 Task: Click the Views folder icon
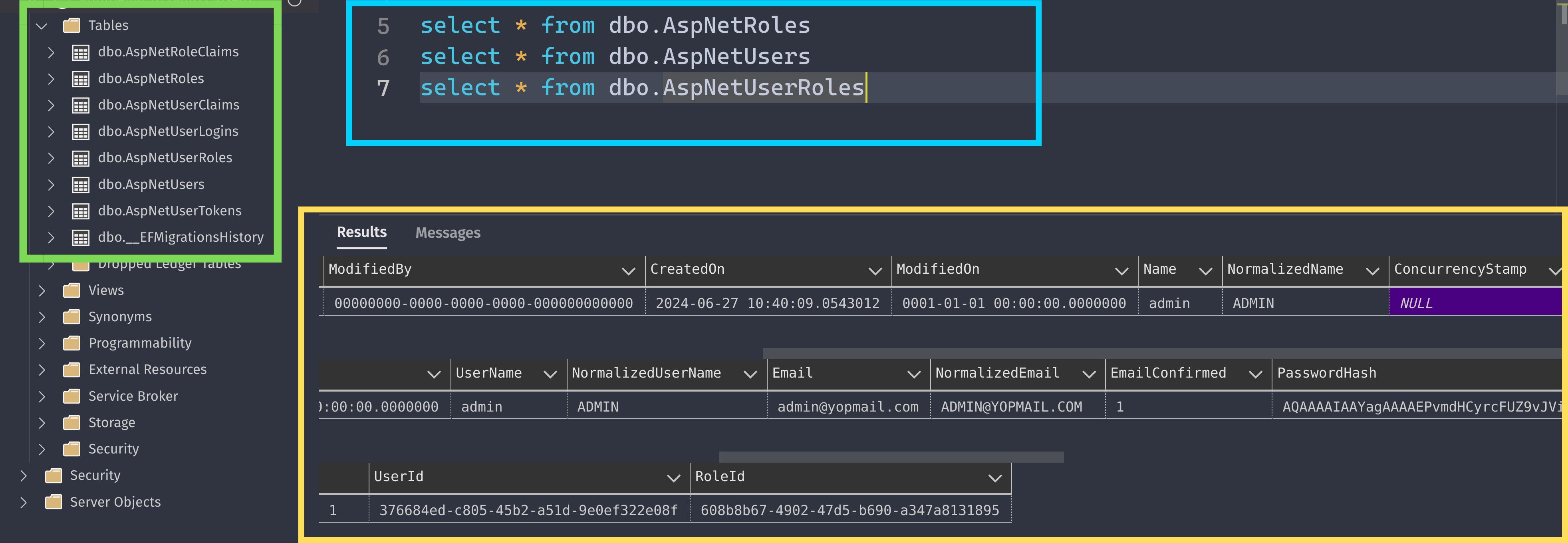[72, 290]
